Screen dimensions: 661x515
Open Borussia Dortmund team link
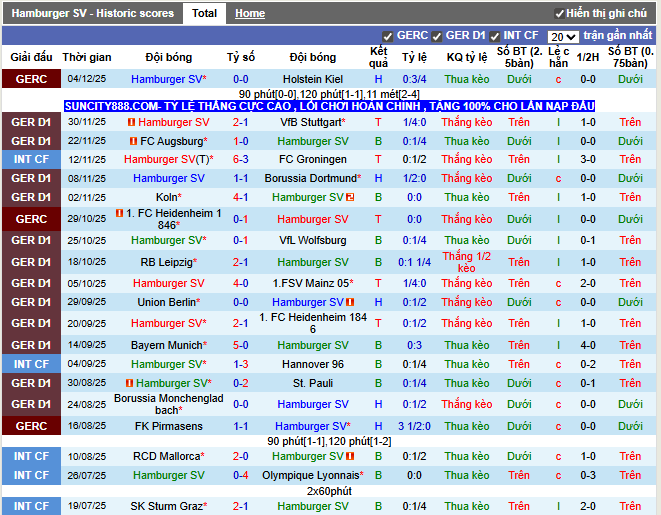pyautogui.click(x=313, y=178)
